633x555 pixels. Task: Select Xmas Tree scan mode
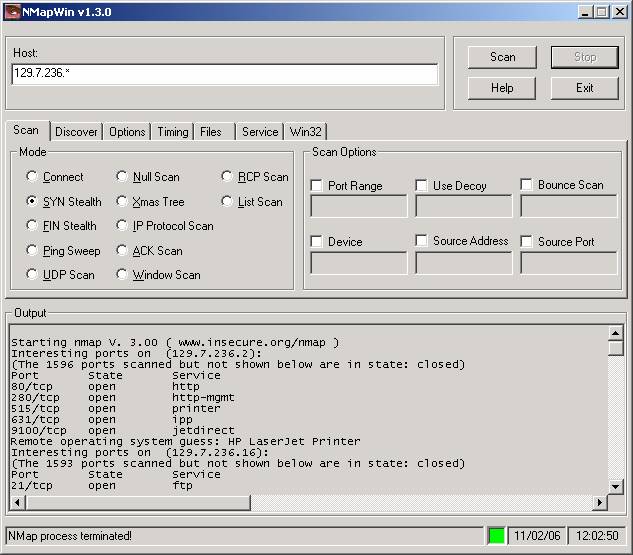pos(123,202)
